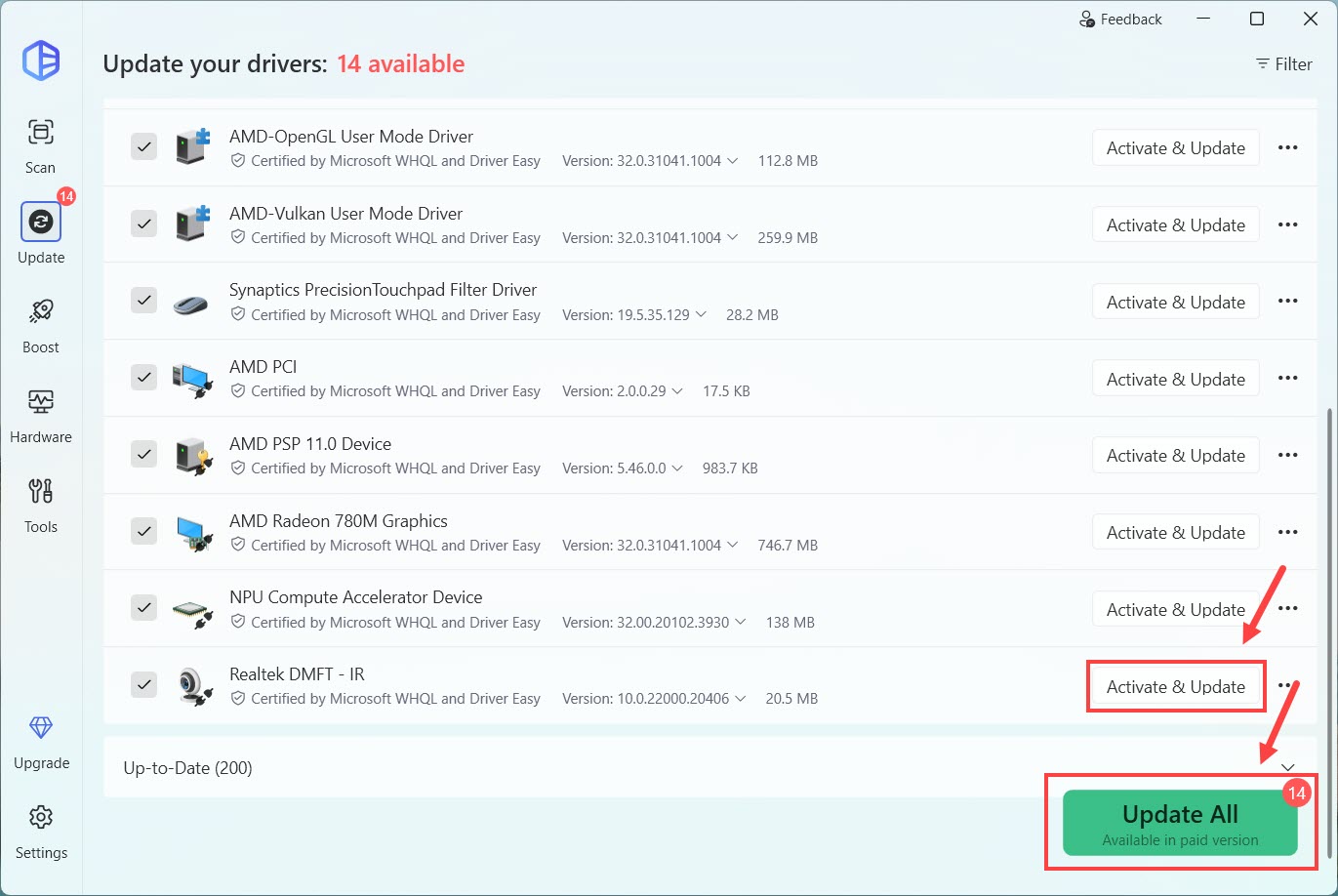This screenshot has height=896, width=1338.
Task: Click the '746.7 MB' size of Radeon driver
Action: (x=788, y=546)
